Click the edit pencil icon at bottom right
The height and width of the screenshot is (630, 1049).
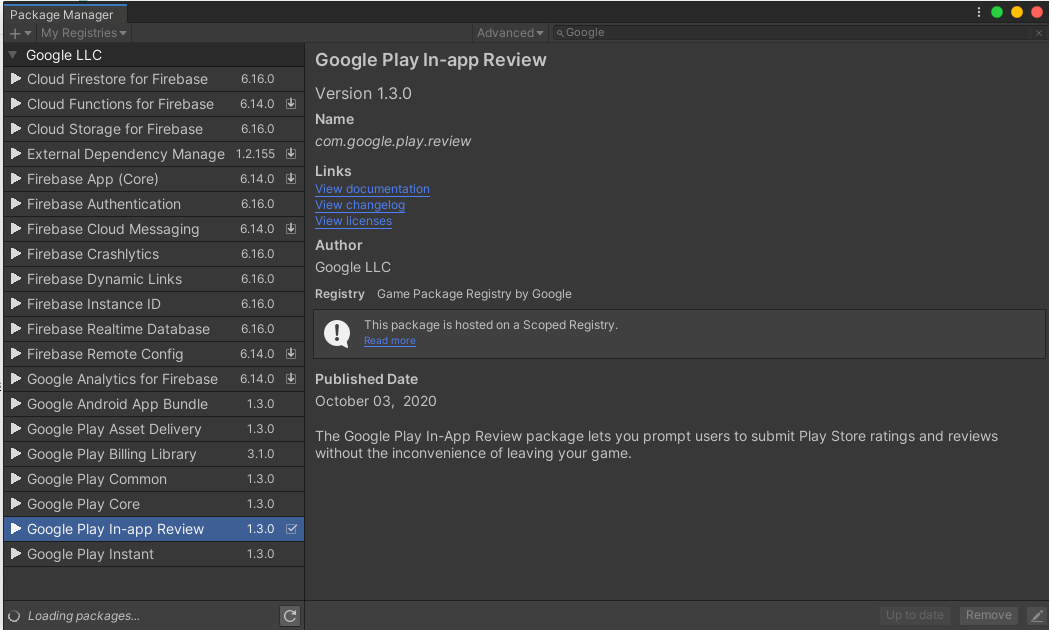(x=1036, y=615)
